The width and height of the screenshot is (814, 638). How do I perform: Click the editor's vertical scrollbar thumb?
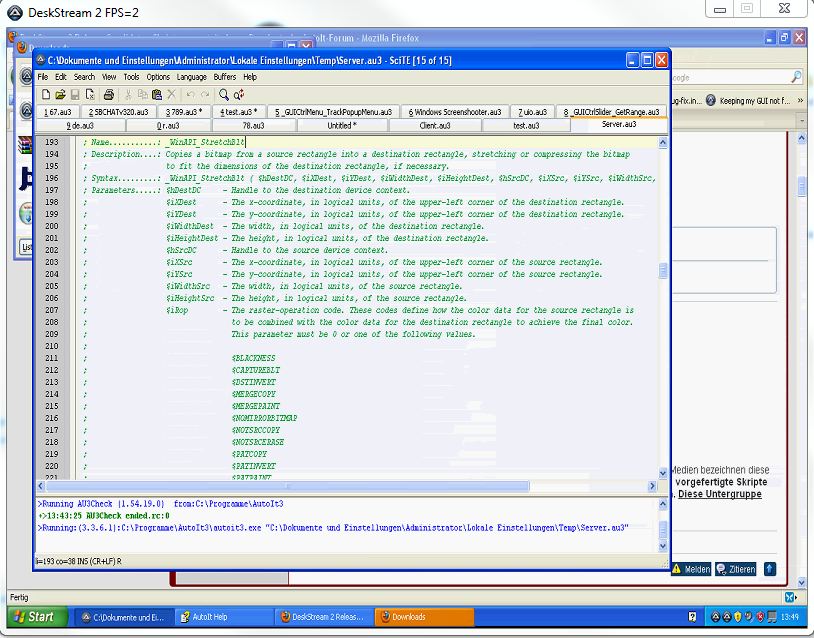(x=662, y=271)
